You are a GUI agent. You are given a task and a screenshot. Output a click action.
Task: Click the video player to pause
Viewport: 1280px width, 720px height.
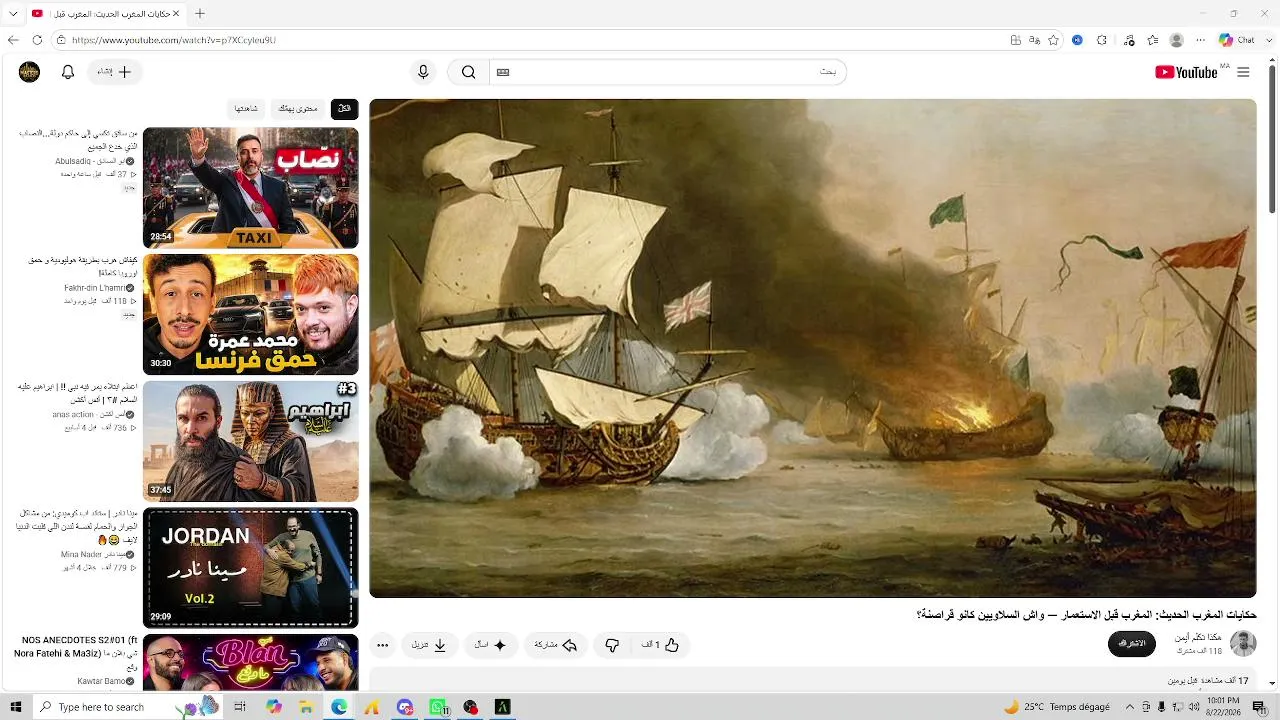click(x=813, y=348)
